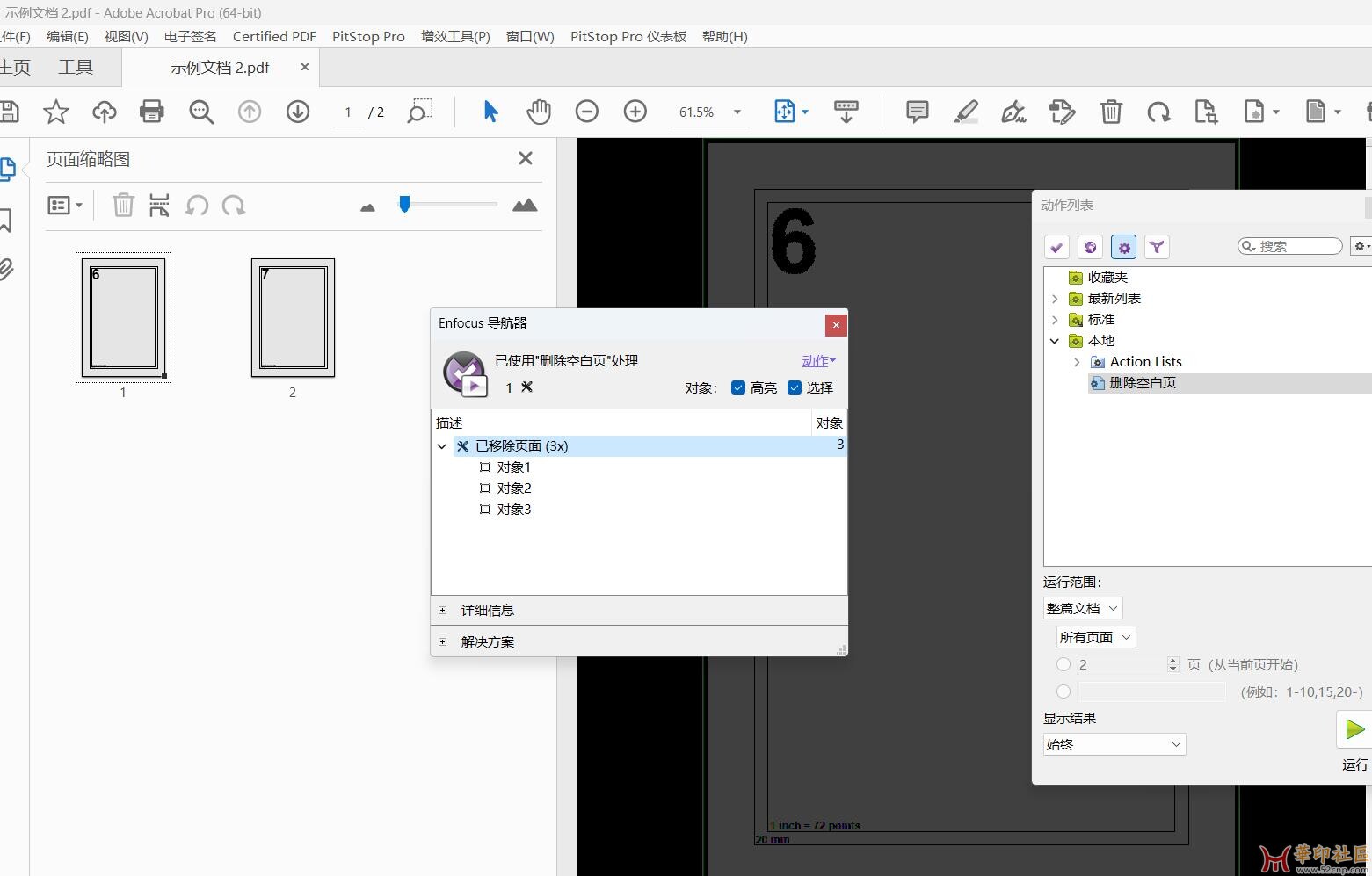The height and width of the screenshot is (876, 1372).
Task: Select the 删除空白页 action list item
Action: (1142, 383)
